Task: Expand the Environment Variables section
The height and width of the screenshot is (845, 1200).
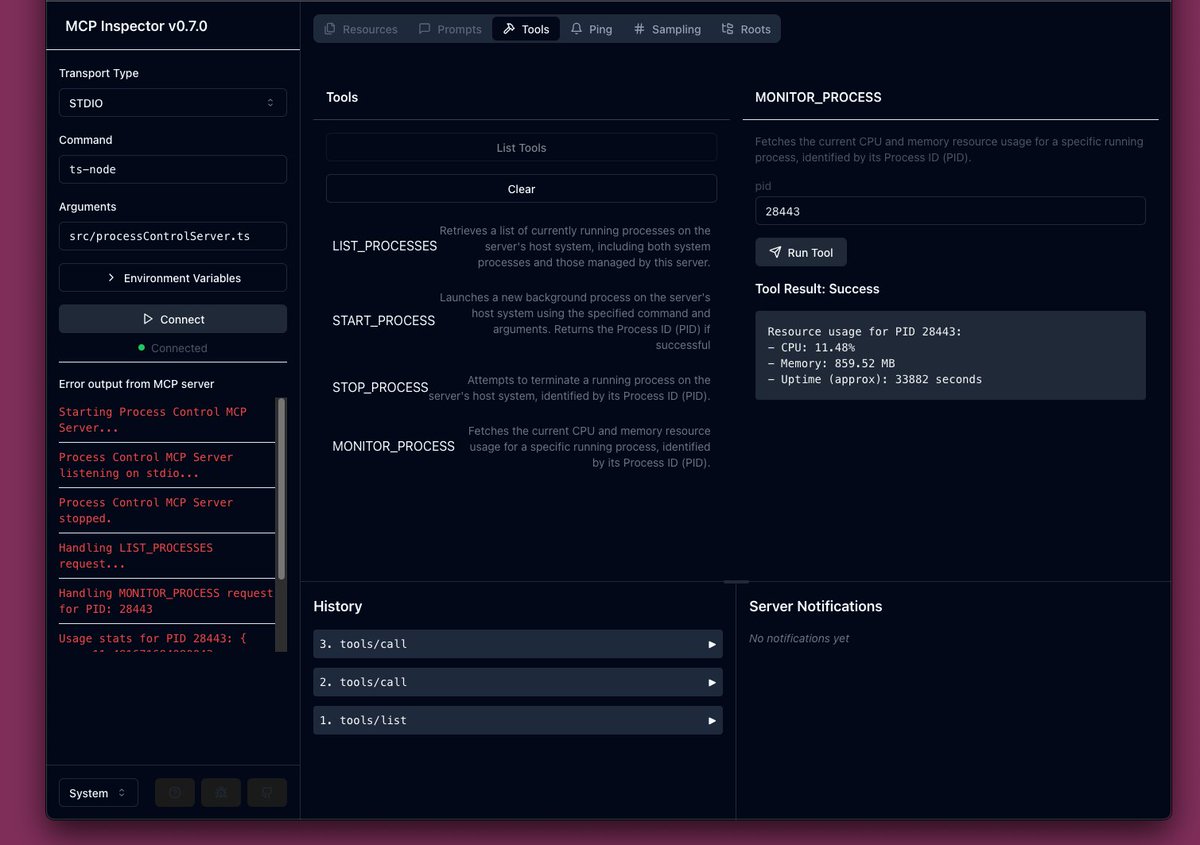Action: click(173, 278)
